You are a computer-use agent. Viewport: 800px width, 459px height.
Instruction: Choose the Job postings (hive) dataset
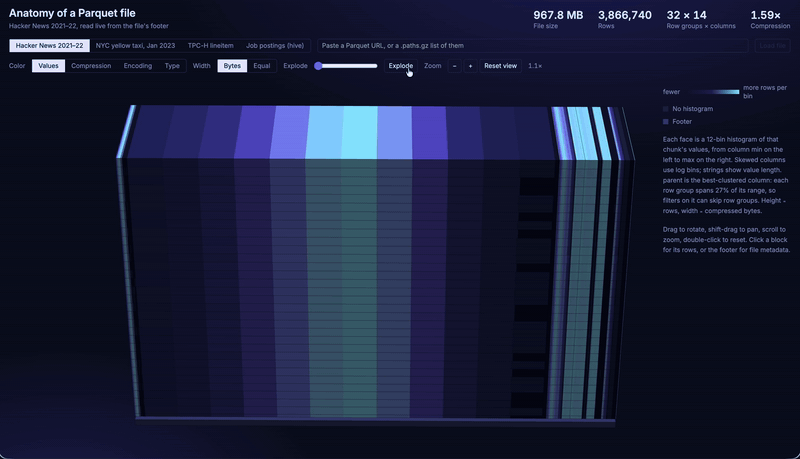(x=275, y=45)
